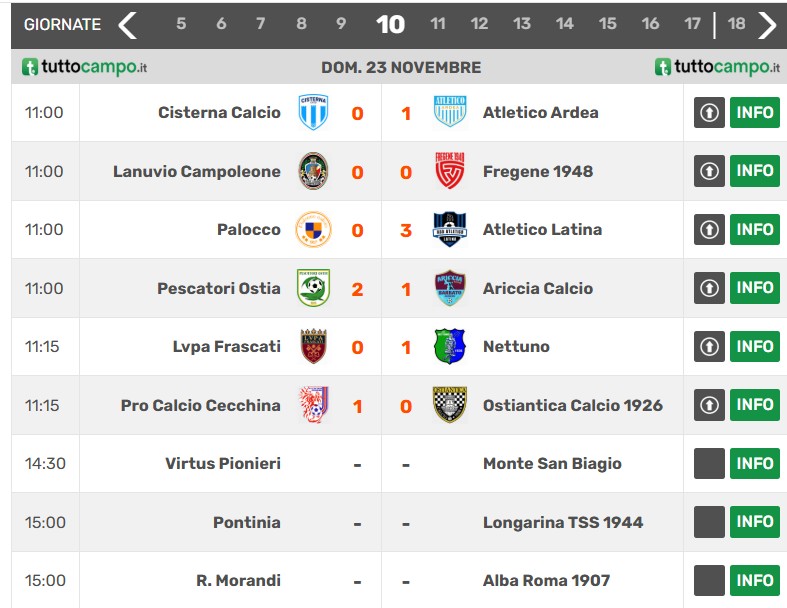The height and width of the screenshot is (608, 787).
Task: Click the left tuttocampo.it logo
Action: [x=85, y=67]
